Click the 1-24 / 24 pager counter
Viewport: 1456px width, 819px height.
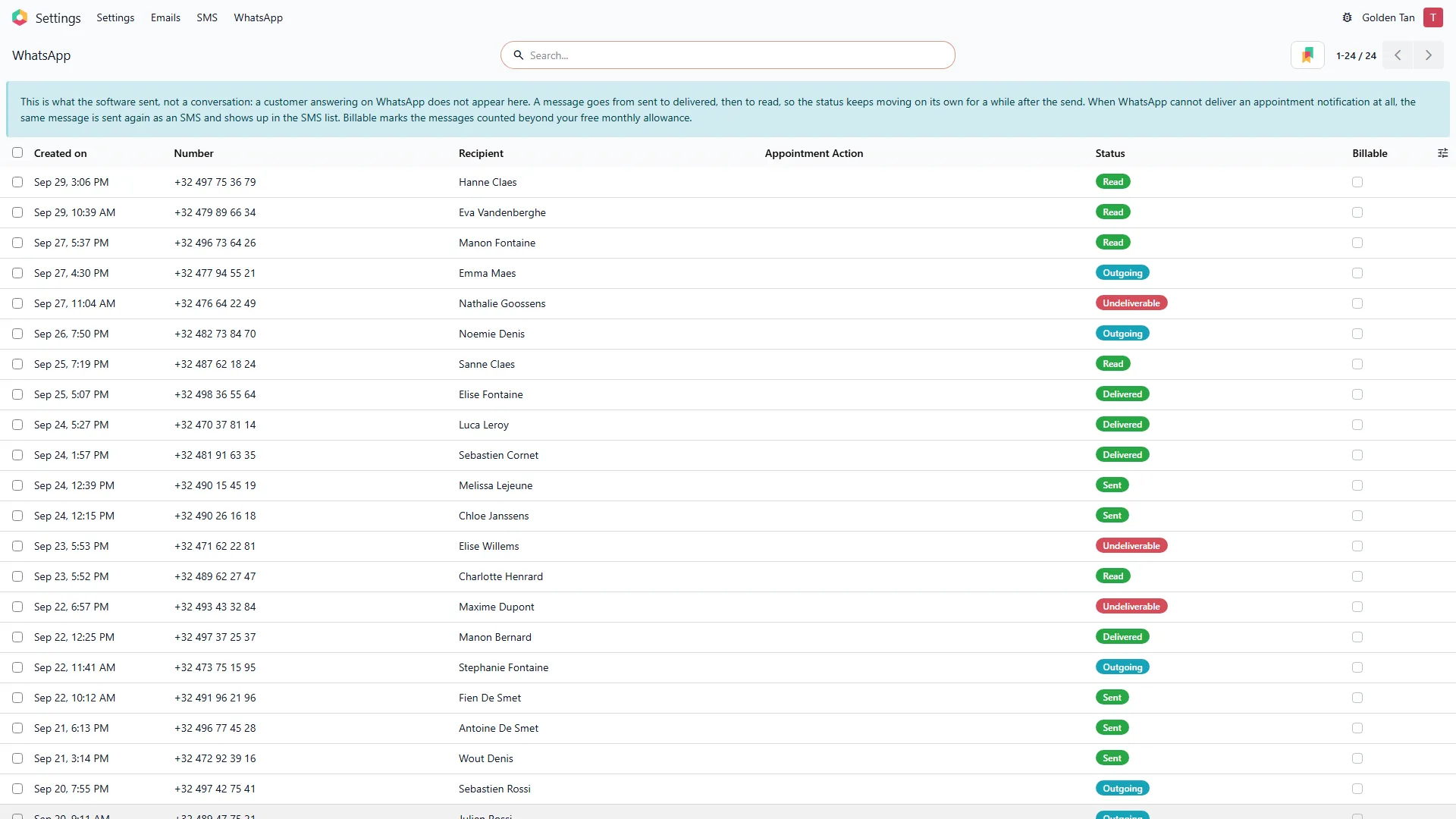1356,55
